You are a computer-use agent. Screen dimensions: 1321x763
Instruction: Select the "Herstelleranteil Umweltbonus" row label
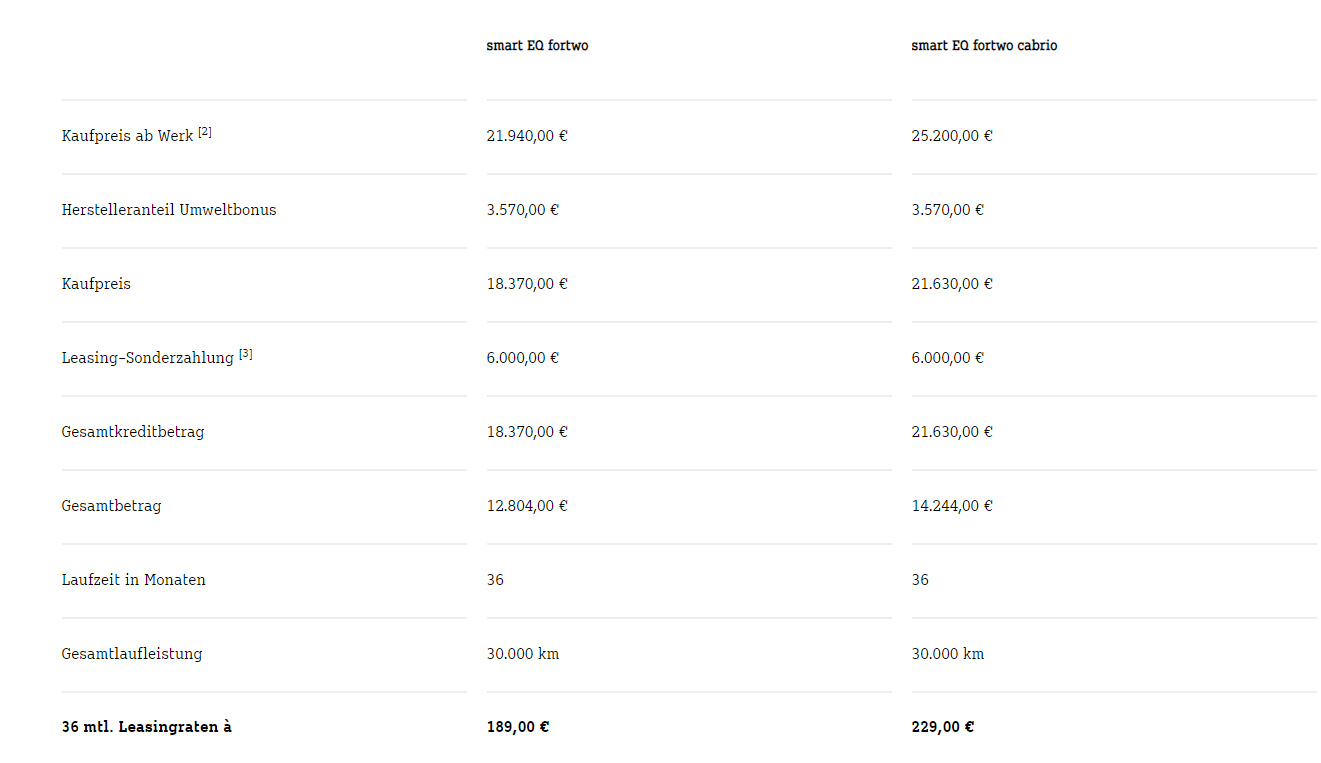[x=169, y=210]
